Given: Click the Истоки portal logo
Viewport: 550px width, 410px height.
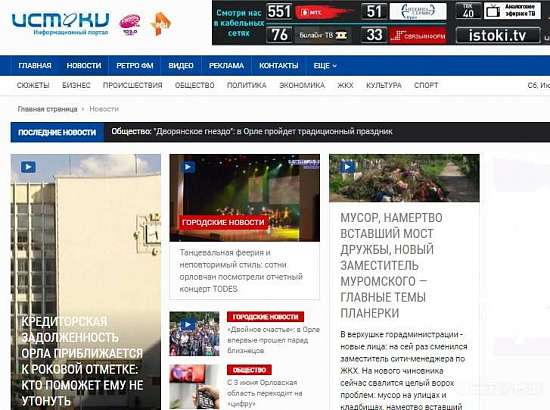Looking at the screenshot, I should pos(60,24).
